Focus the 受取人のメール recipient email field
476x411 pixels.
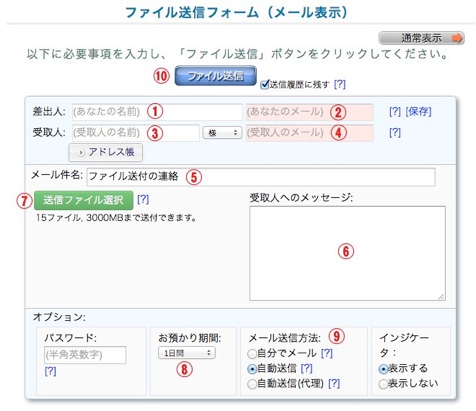[x=310, y=133]
